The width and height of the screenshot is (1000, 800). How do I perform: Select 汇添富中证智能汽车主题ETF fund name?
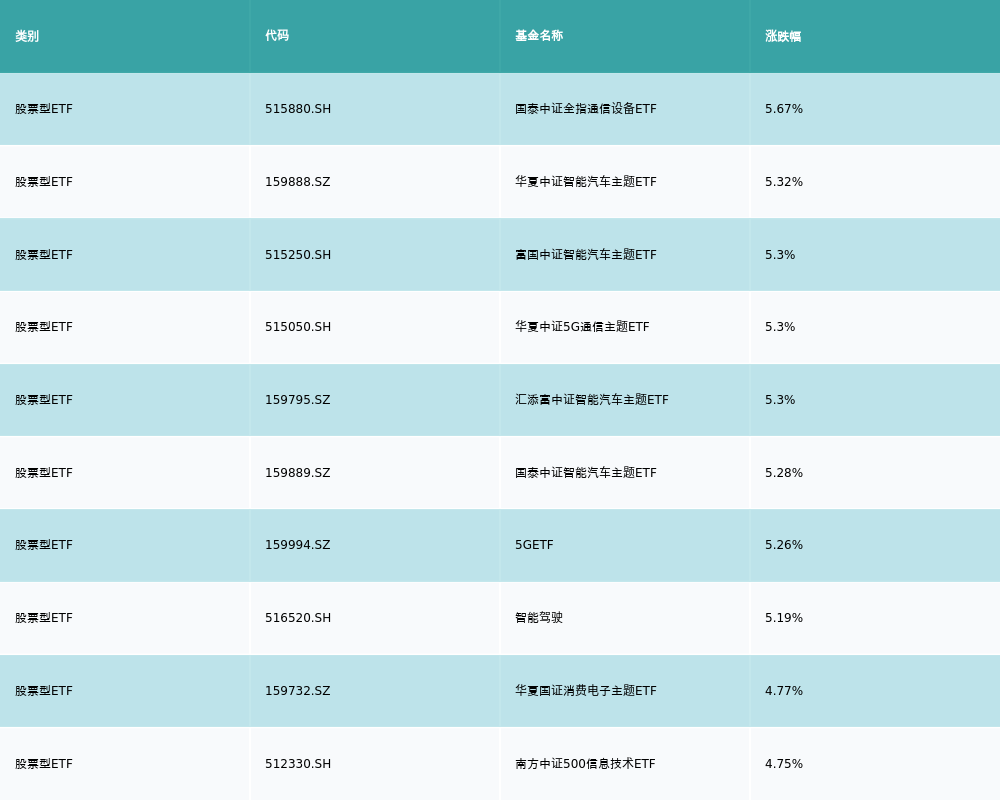pyautogui.click(x=592, y=400)
